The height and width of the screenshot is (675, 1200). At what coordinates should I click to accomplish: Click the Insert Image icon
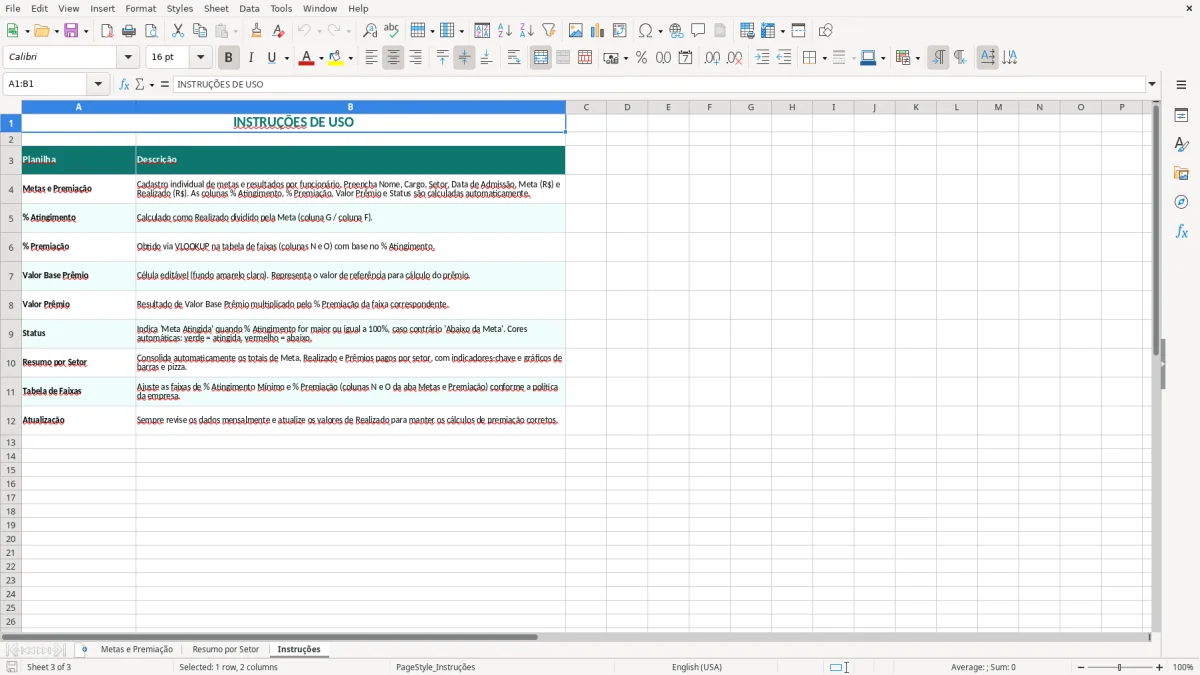(576, 31)
